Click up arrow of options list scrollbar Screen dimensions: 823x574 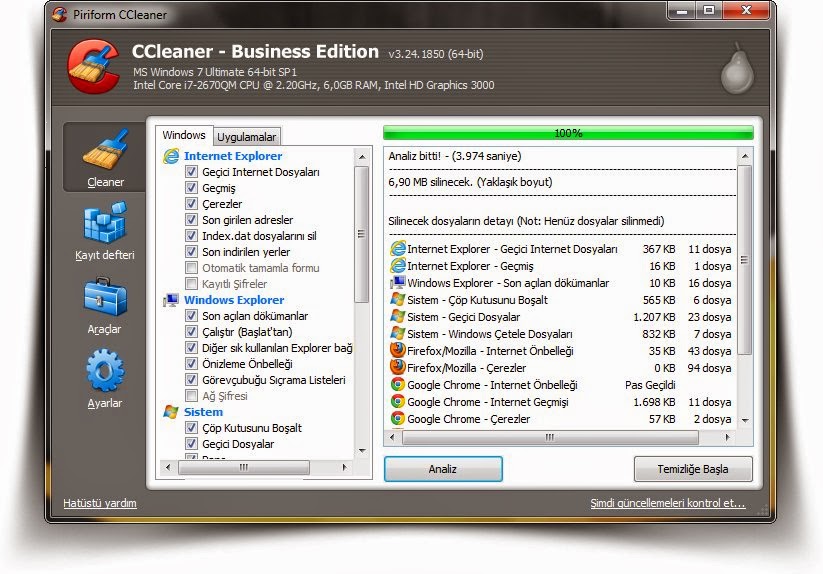coord(362,157)
